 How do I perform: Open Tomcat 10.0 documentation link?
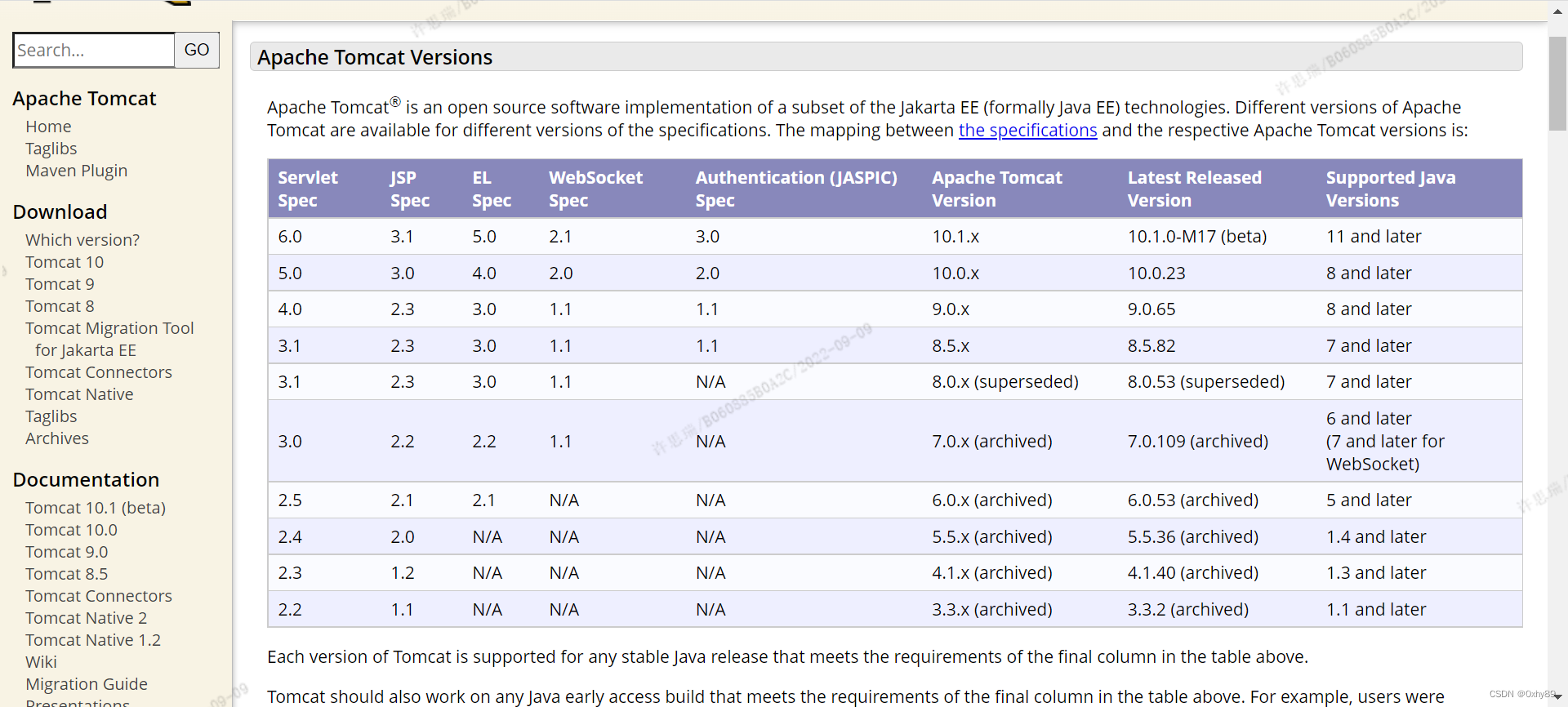(71, 530)
